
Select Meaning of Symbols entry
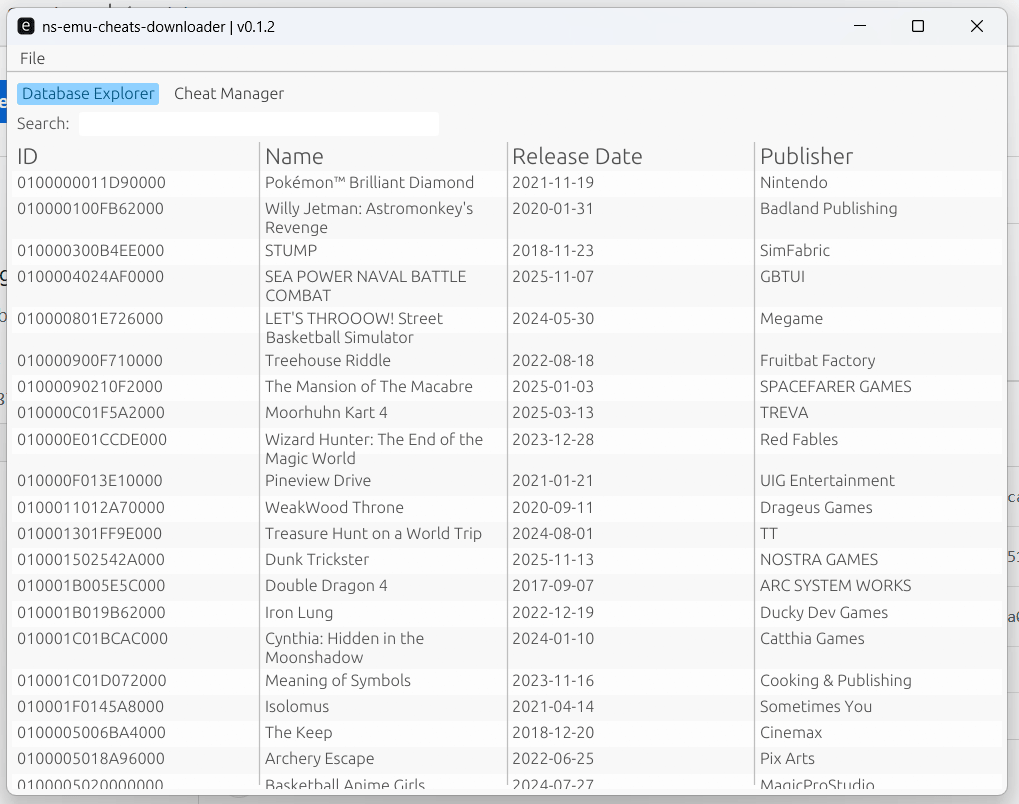pos(338,681)
